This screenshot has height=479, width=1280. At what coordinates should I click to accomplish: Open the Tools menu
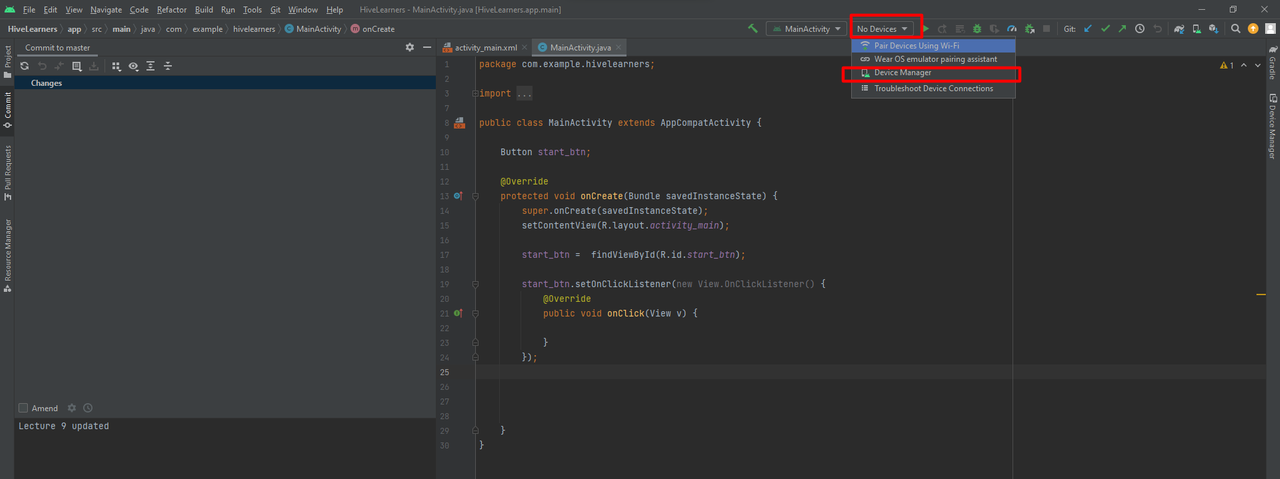pyautogui.click(x=252, y=9)
